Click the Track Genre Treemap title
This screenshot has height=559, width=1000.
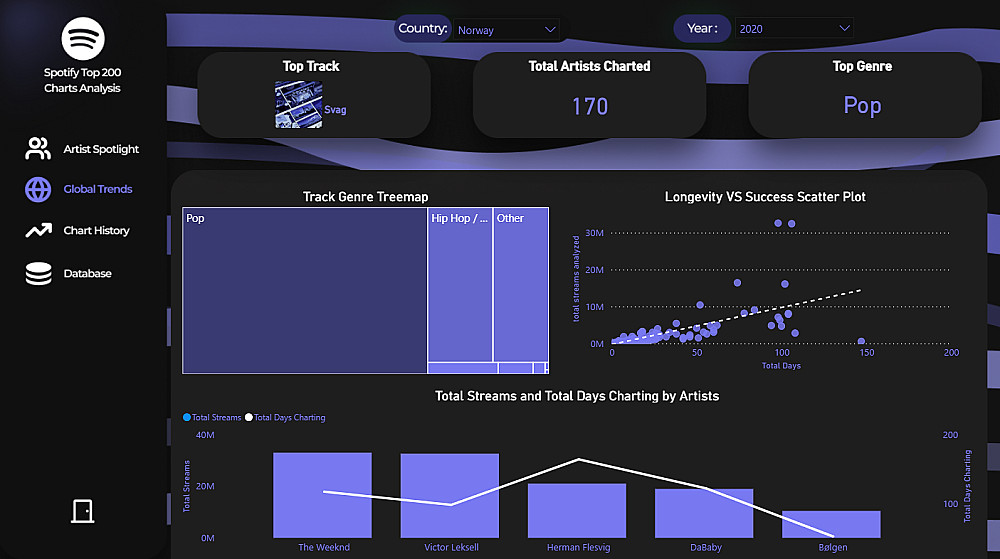click(365, 197)
